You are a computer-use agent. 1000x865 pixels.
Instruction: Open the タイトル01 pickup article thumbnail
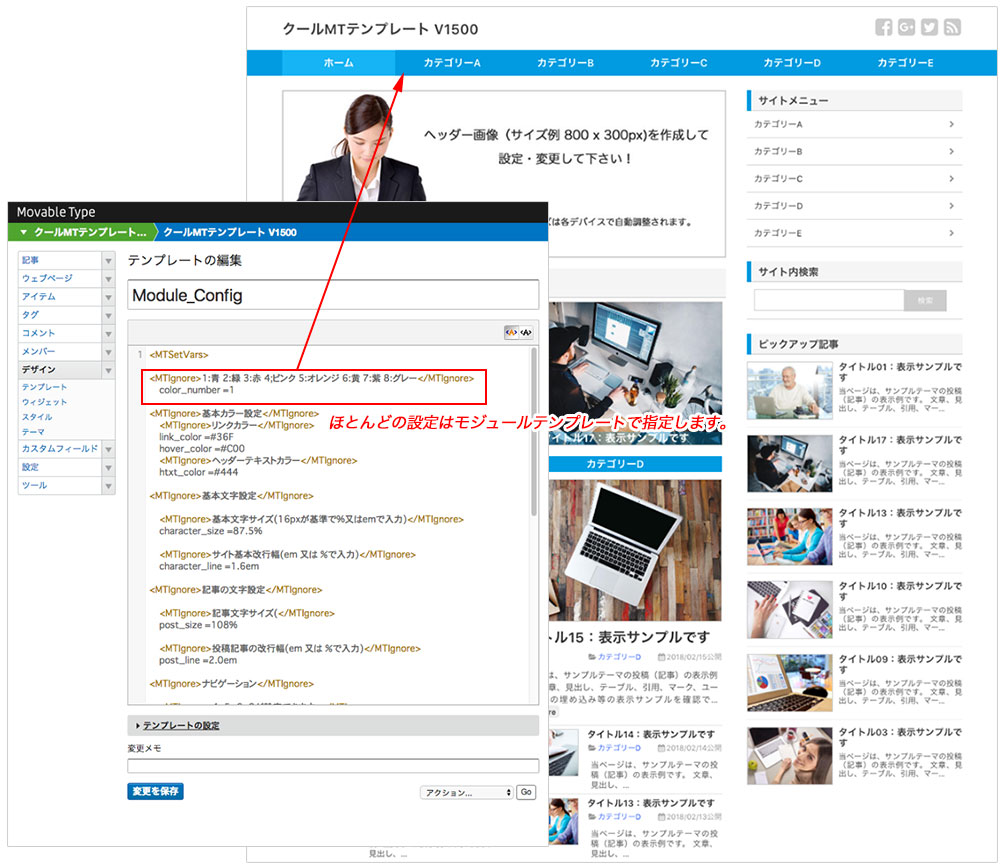790,391
